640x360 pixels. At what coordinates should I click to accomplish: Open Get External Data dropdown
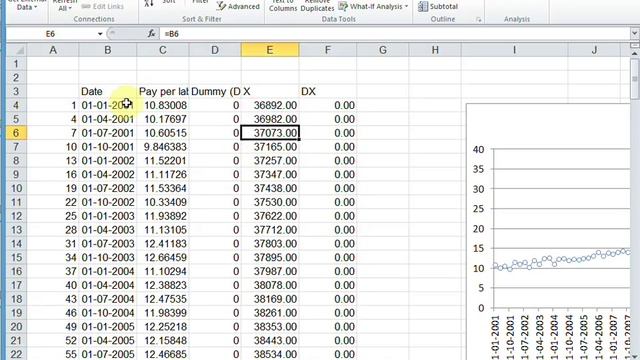(x=27, y=6)
